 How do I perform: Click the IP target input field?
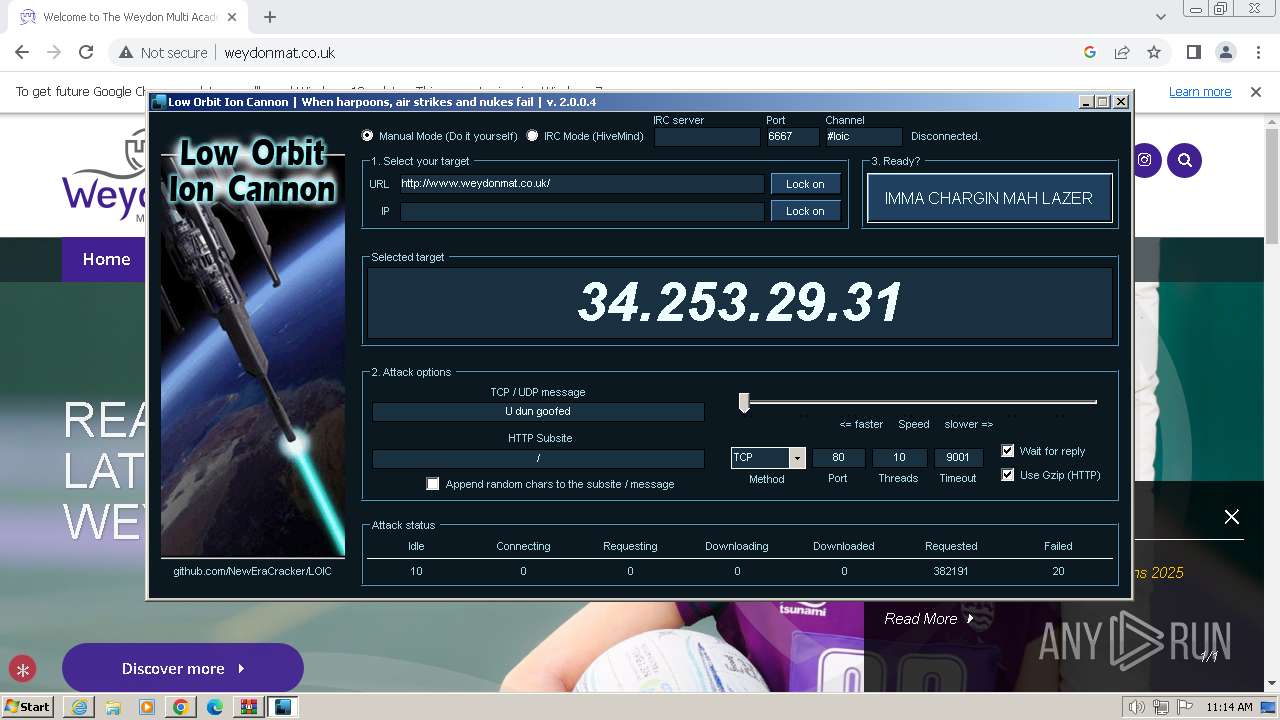point(582,211)
